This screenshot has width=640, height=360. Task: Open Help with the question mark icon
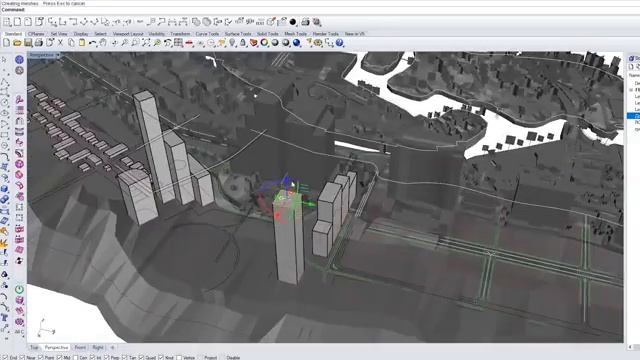[340, 42]
